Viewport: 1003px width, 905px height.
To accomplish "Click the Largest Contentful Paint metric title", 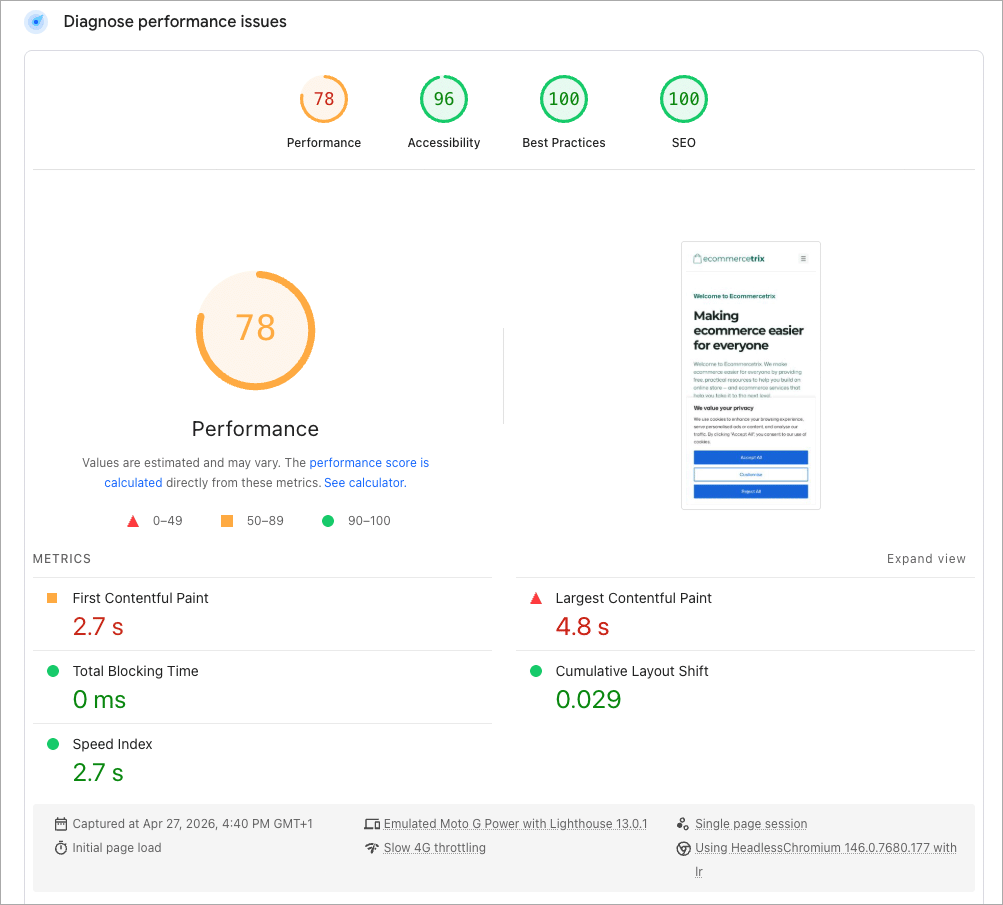I will (633, 598).
